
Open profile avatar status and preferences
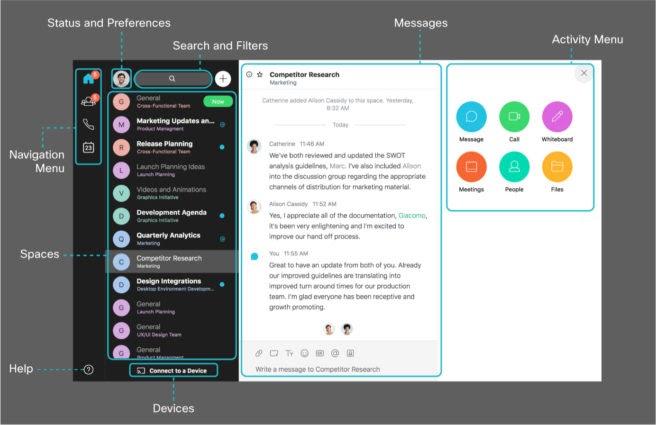[121, 77]
